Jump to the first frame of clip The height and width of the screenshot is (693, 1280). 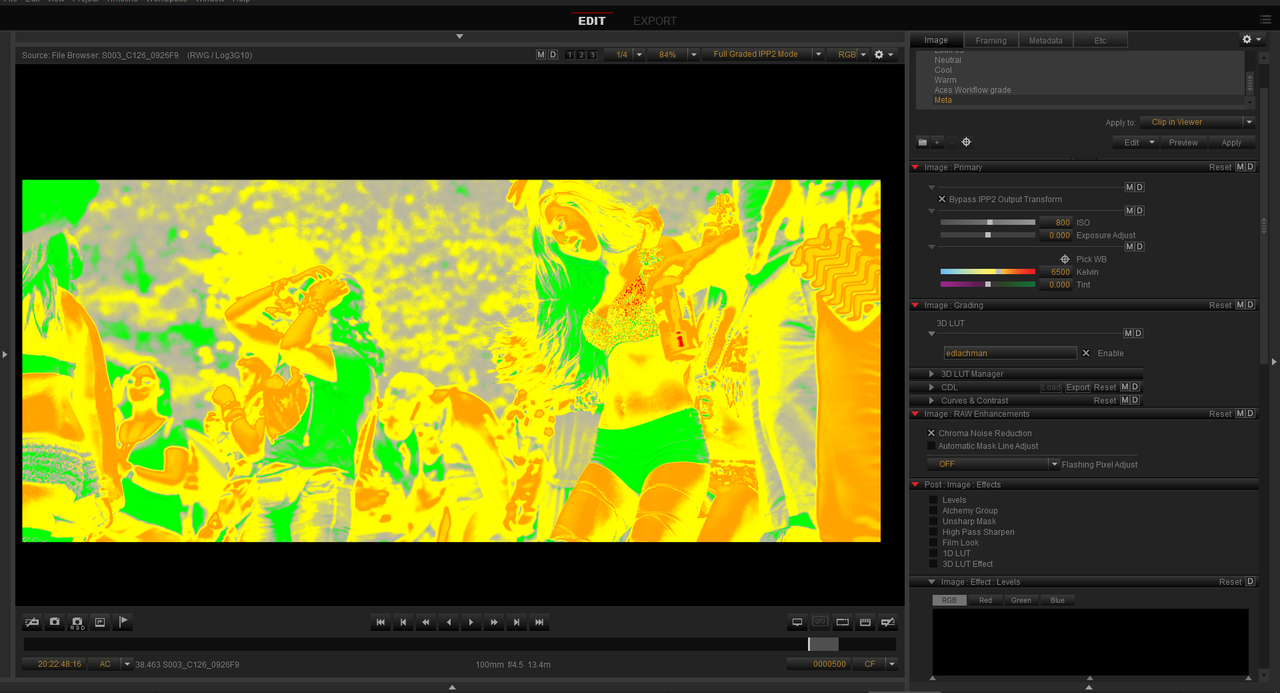coord(380,622)
